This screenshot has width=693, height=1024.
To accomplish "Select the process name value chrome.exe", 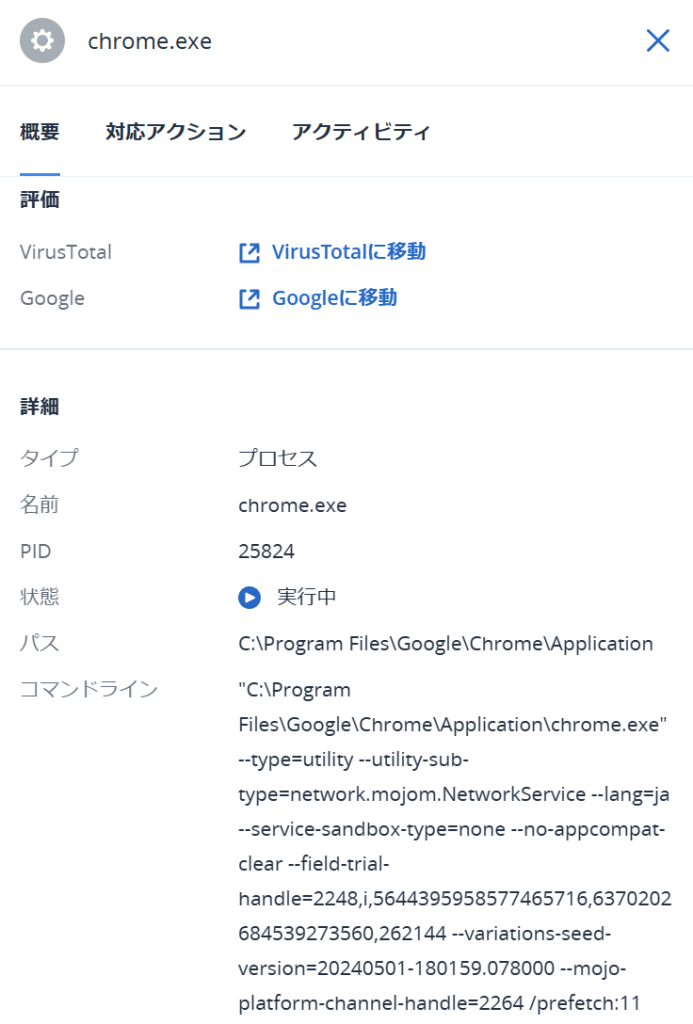I will 293,505.
